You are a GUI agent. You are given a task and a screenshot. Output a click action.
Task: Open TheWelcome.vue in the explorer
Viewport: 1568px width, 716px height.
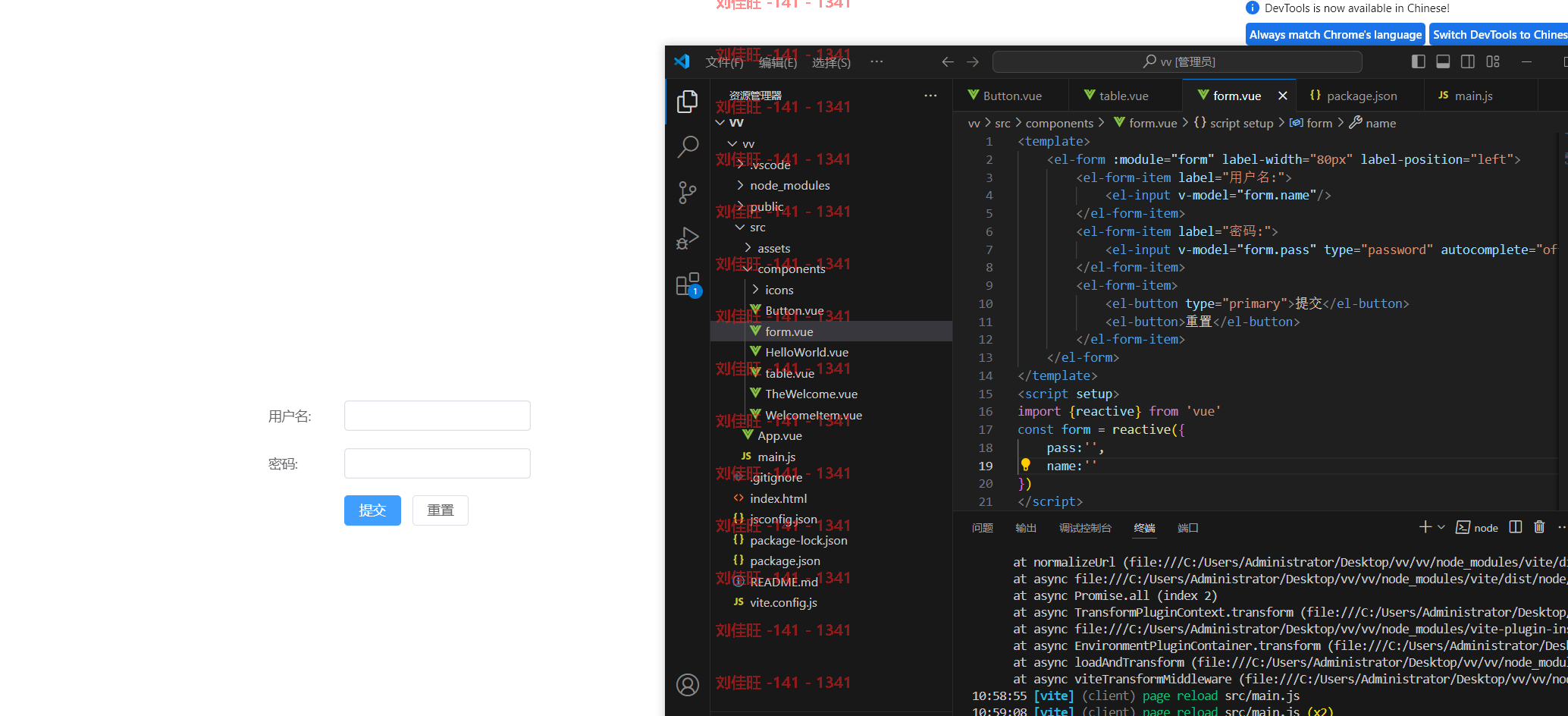tap(831, 394)
